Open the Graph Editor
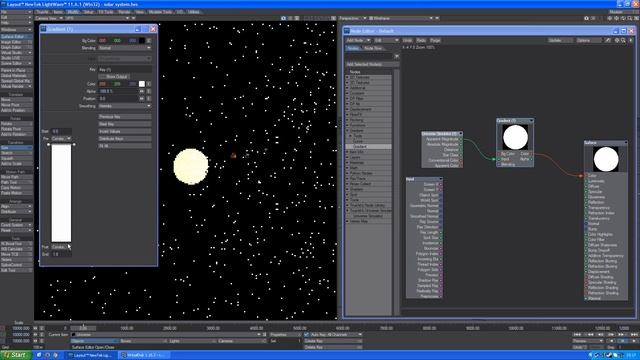 click(16, 47)
